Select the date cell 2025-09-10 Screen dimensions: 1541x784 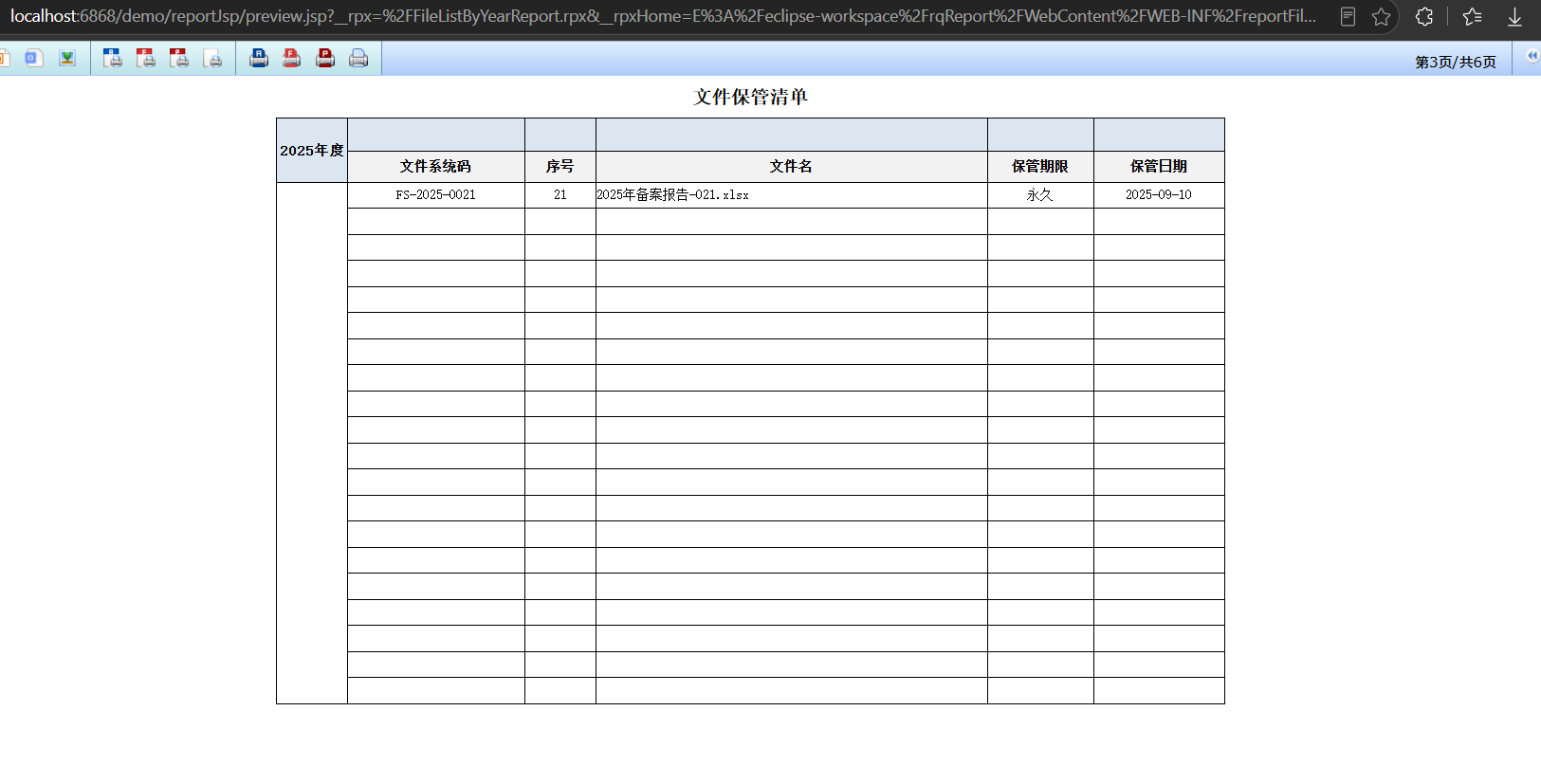1159,195
